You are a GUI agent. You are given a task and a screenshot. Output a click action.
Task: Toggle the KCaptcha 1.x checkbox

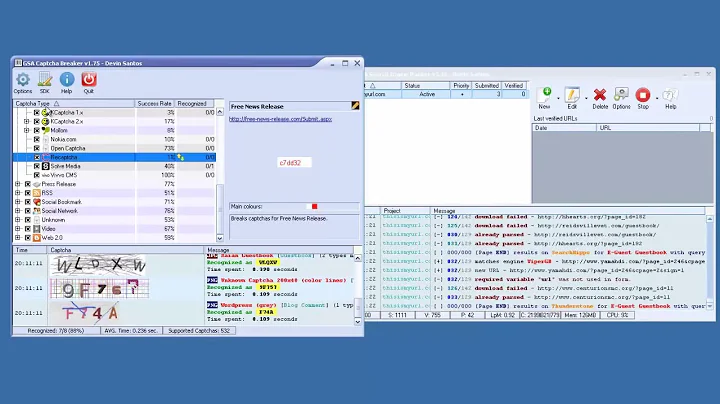click(37, 112)
